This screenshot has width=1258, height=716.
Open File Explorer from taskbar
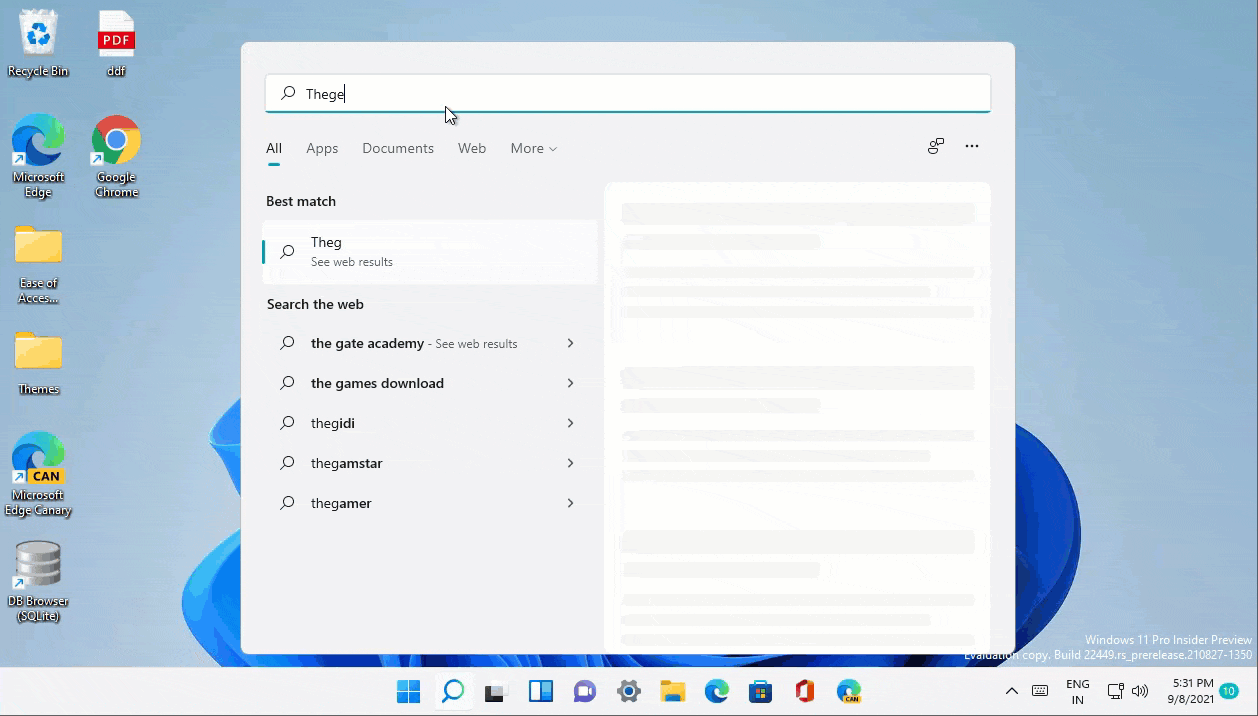[672, 691]
